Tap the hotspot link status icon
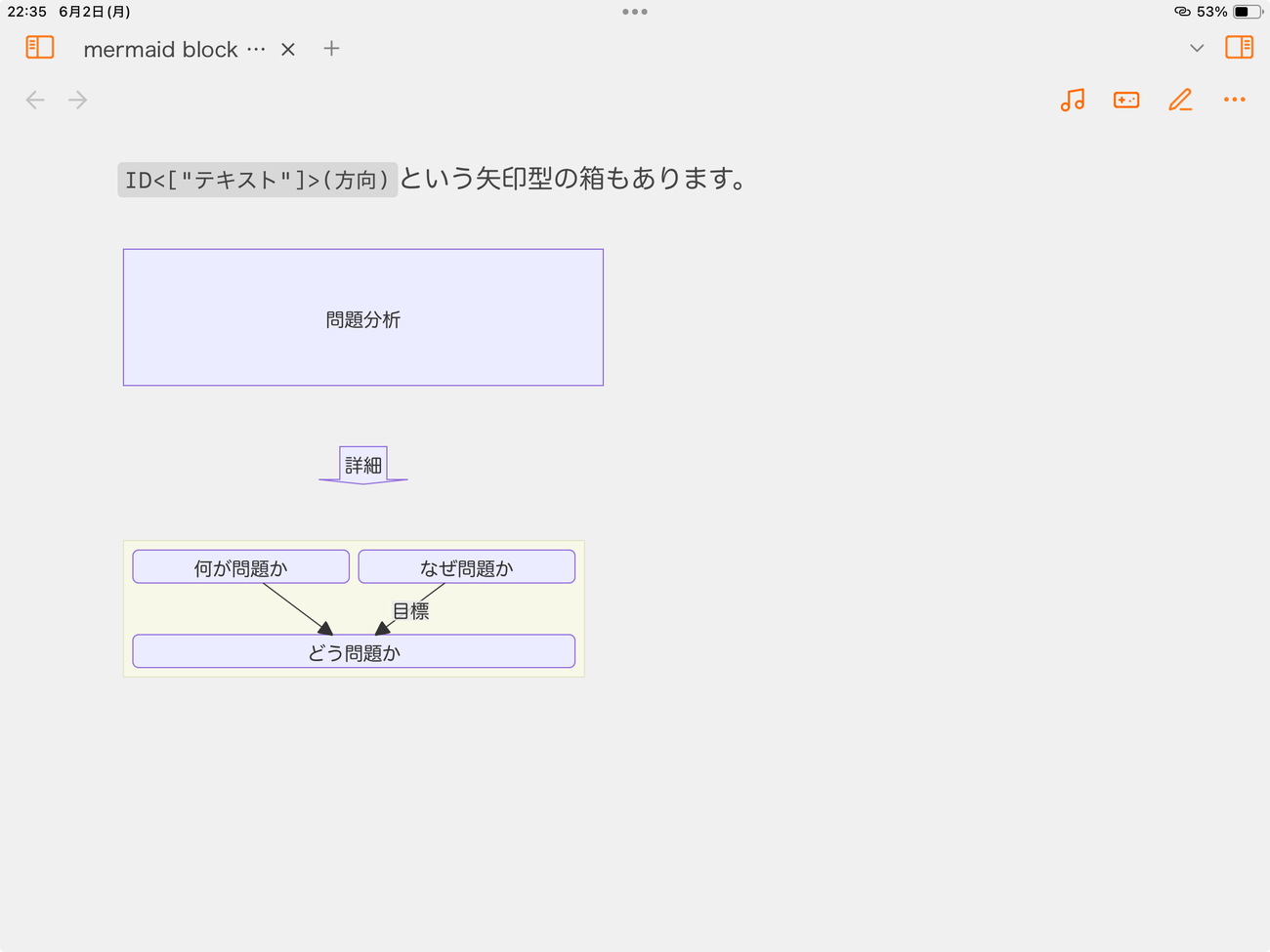1270x952 pixels. (1182, 12)
